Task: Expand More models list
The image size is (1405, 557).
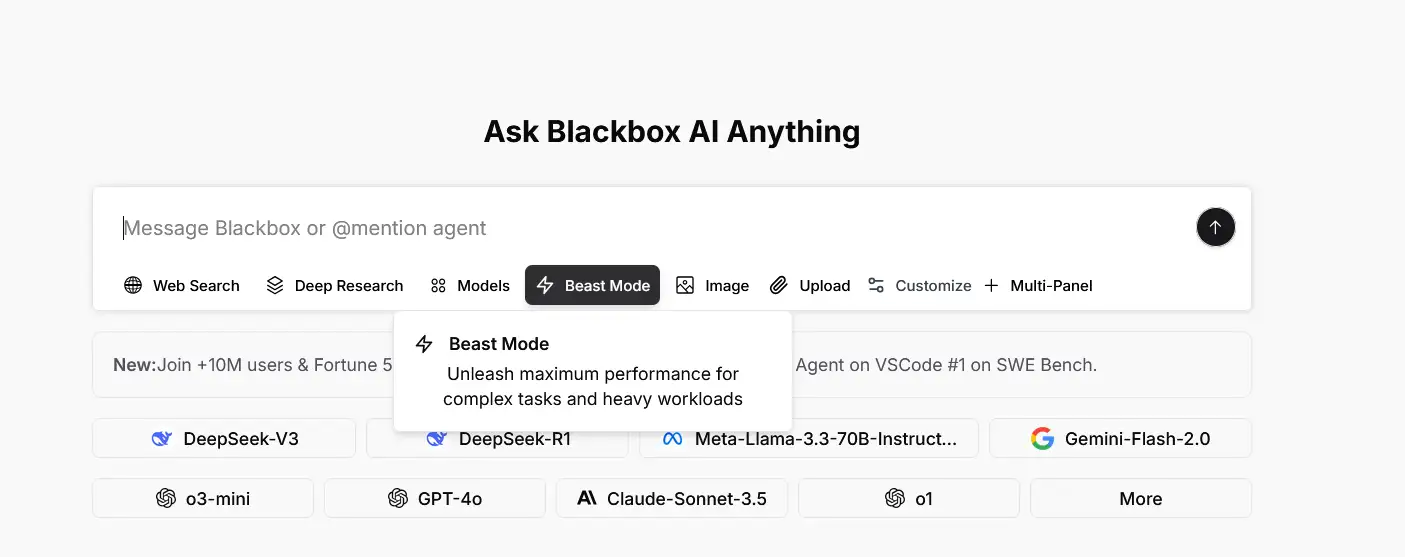Action: point(1140,499)
